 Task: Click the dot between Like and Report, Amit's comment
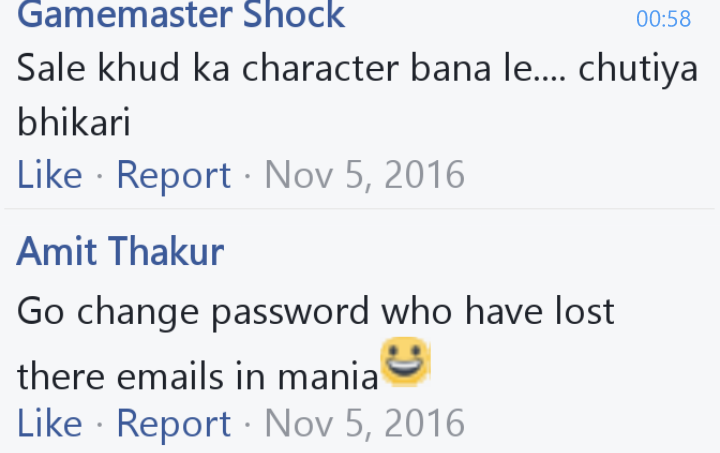pyautogui.click(x=100, y=424)
